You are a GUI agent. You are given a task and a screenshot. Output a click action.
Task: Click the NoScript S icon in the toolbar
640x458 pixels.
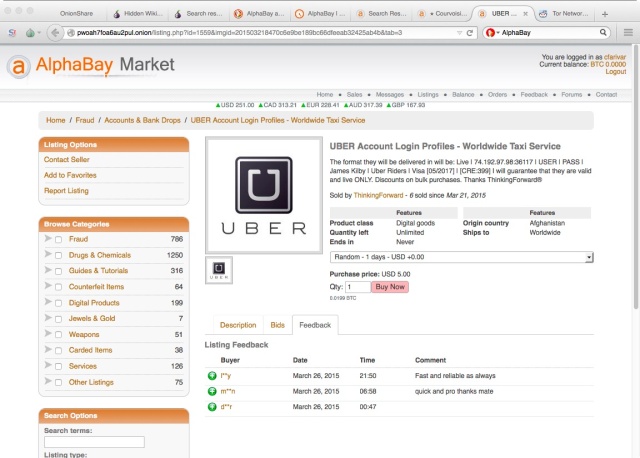[x=12, y=33]
